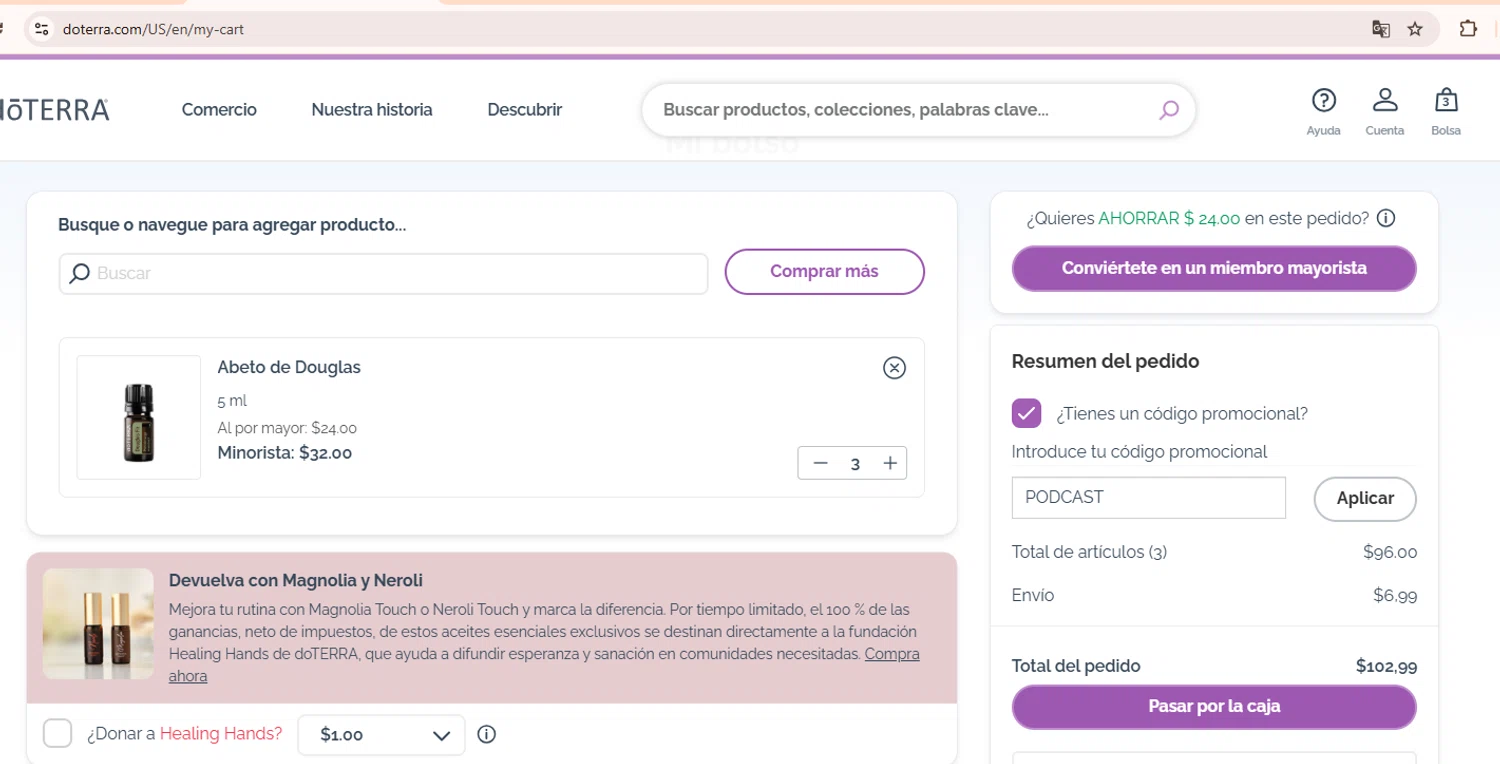Screen dimensions: 1500x764
Task: Open the Comercio menu
Action: click(219, 110)
